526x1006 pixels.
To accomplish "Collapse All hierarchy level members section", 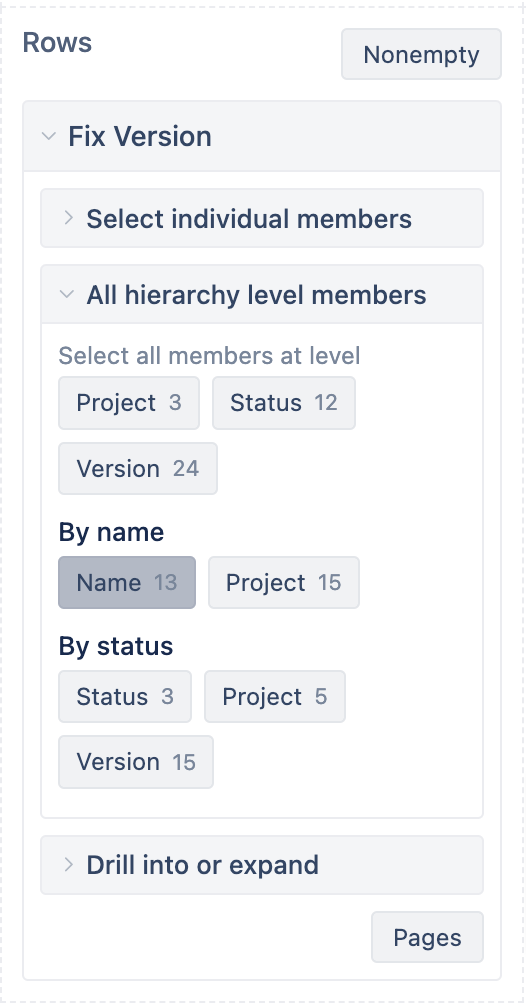I will click(262, 294).
